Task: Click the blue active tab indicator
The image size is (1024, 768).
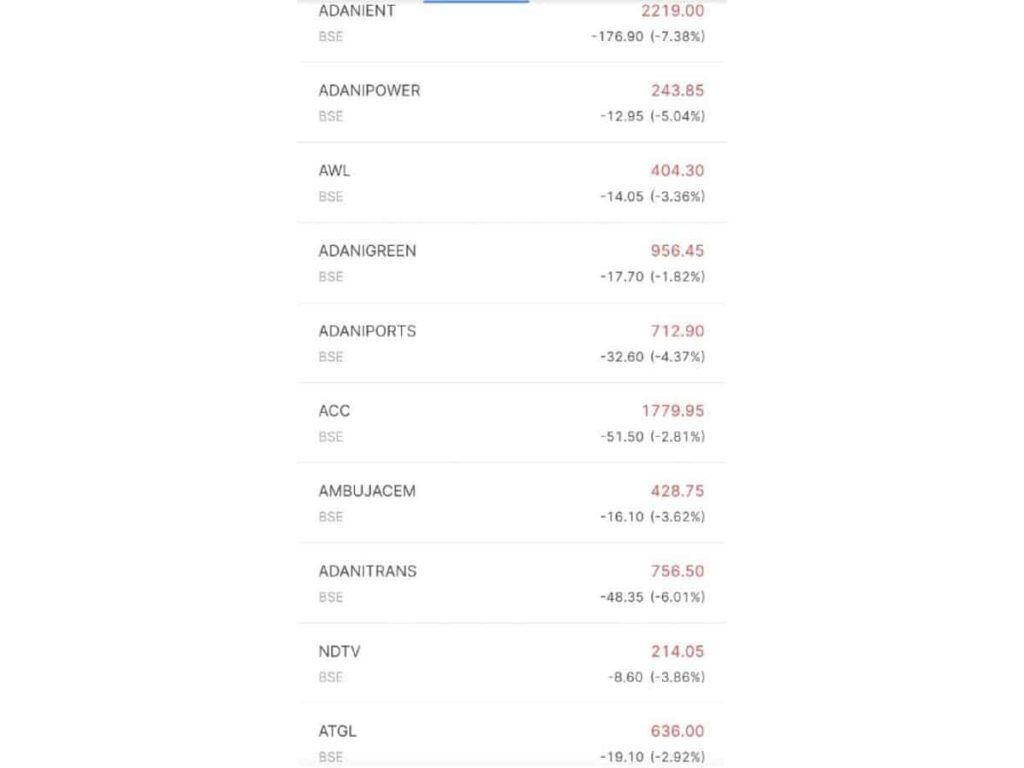Action: [476, 2]
